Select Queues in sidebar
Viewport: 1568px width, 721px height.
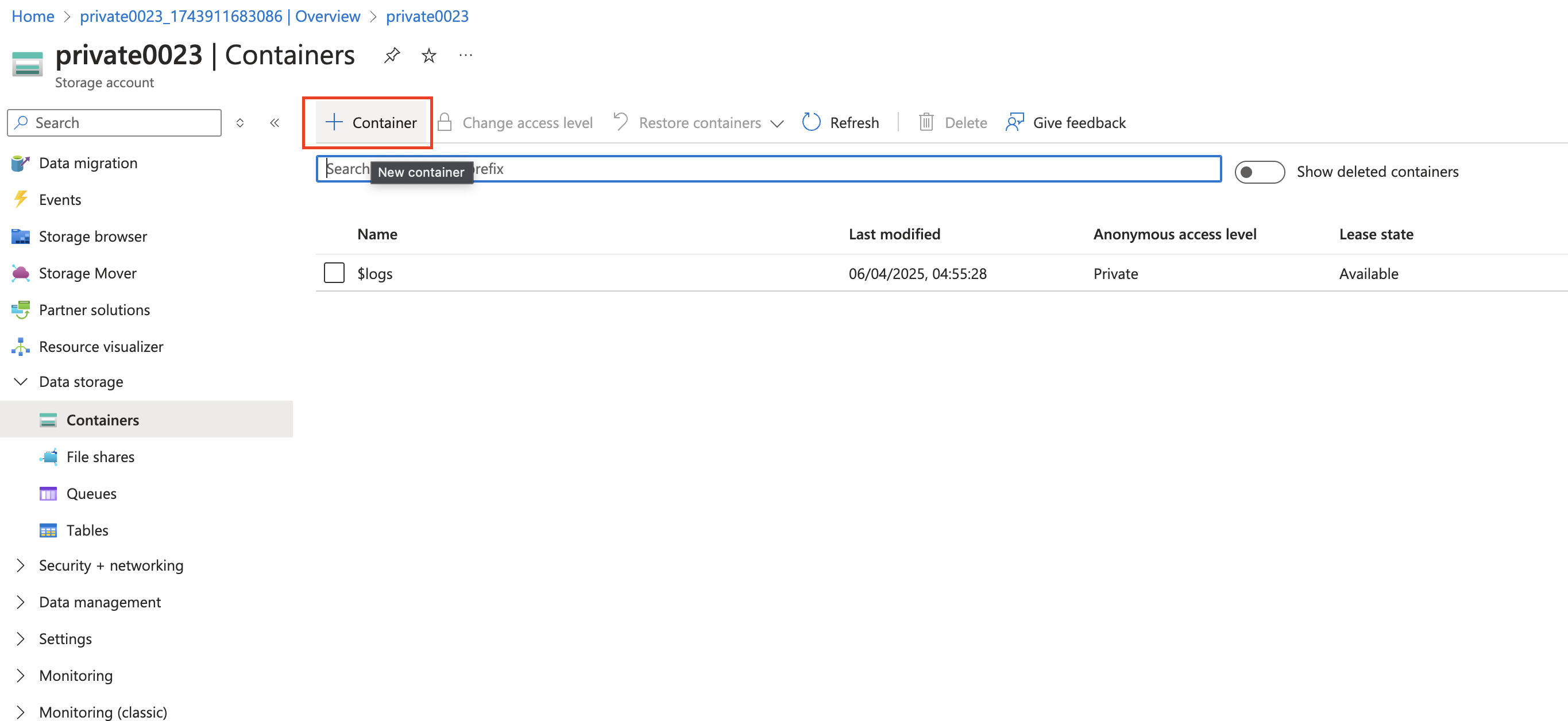[91, 494]
